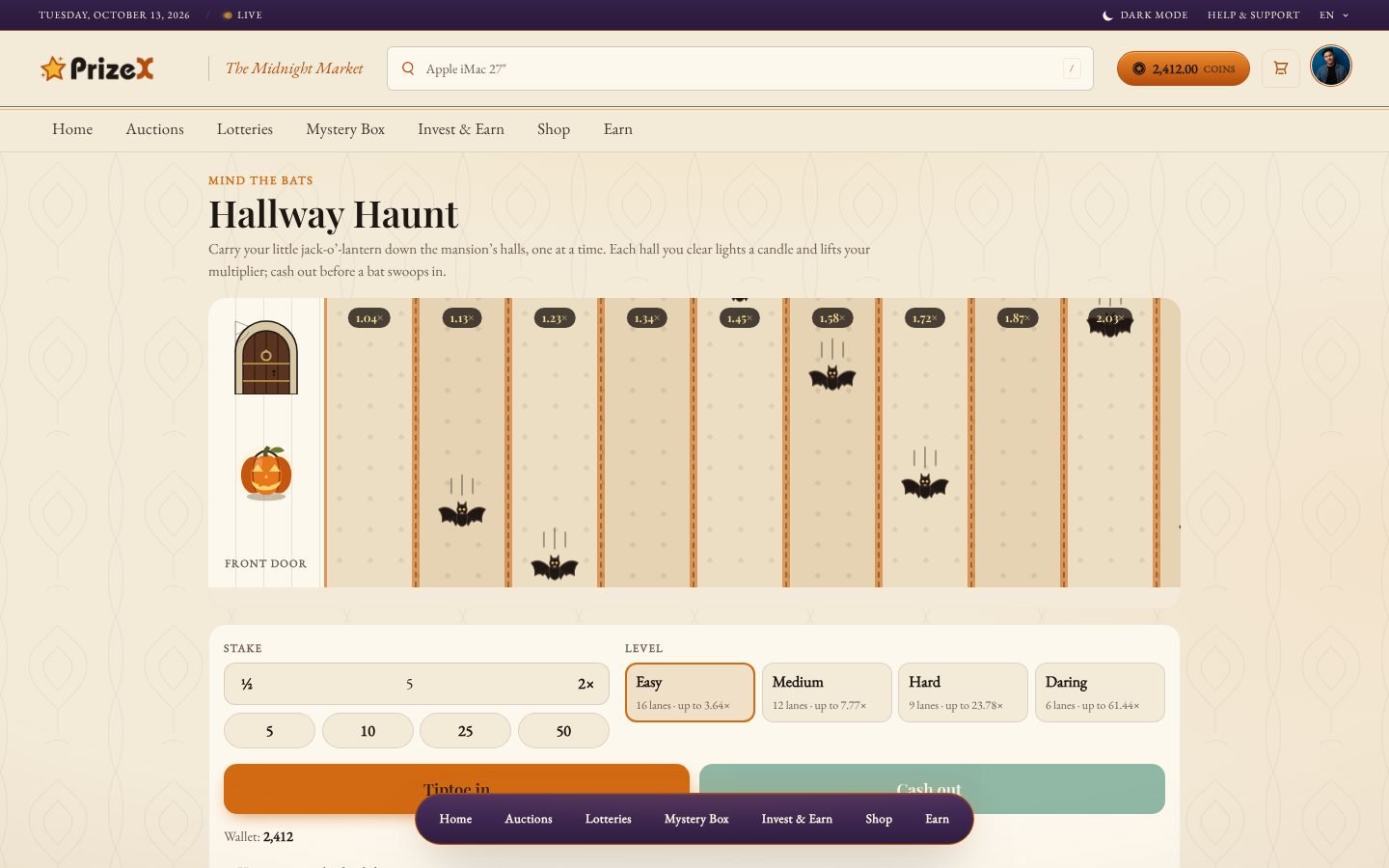Open the user profile avatar
The width and height of the screenshot is (1389, 868).
1331,67
